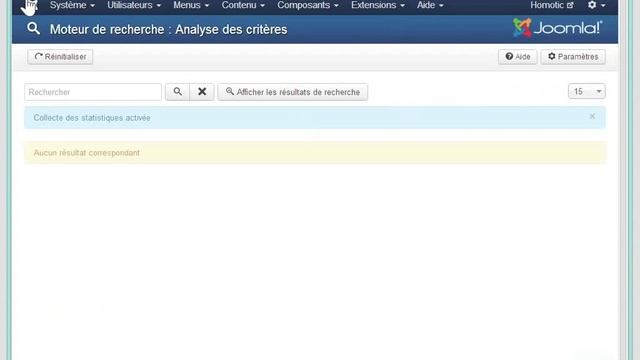This screenshot has height=360, width=640.
Task: Click the Joomla! logo
Action: point(558,28)
